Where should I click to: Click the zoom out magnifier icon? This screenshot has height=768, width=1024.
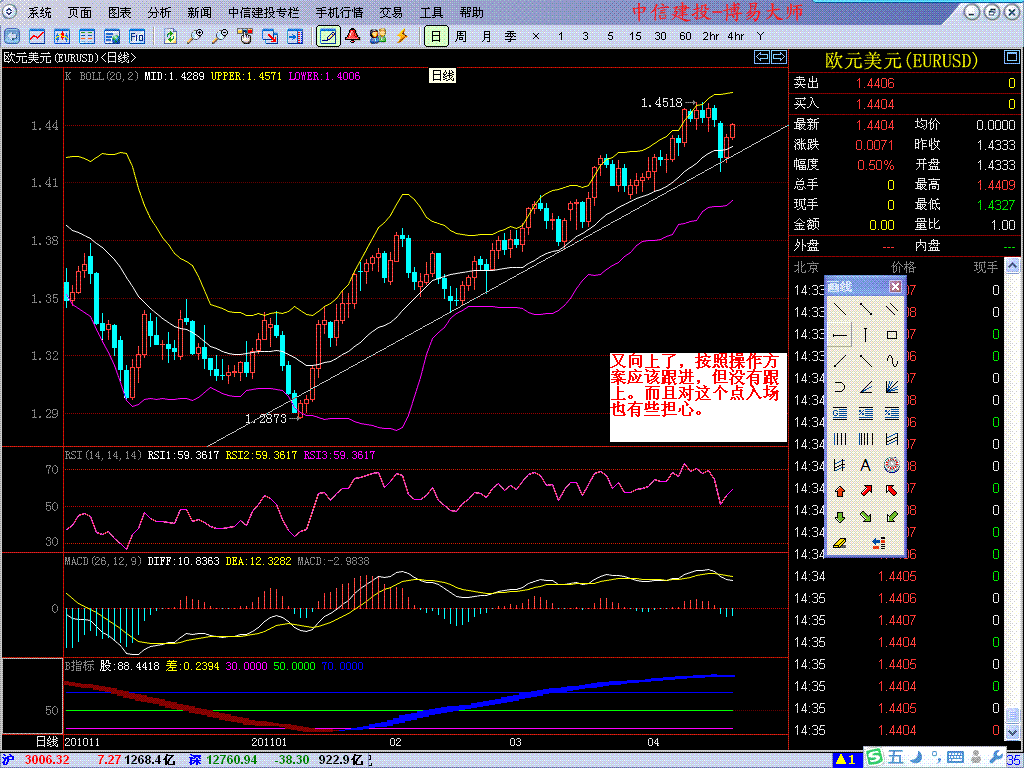coord(220,36)
